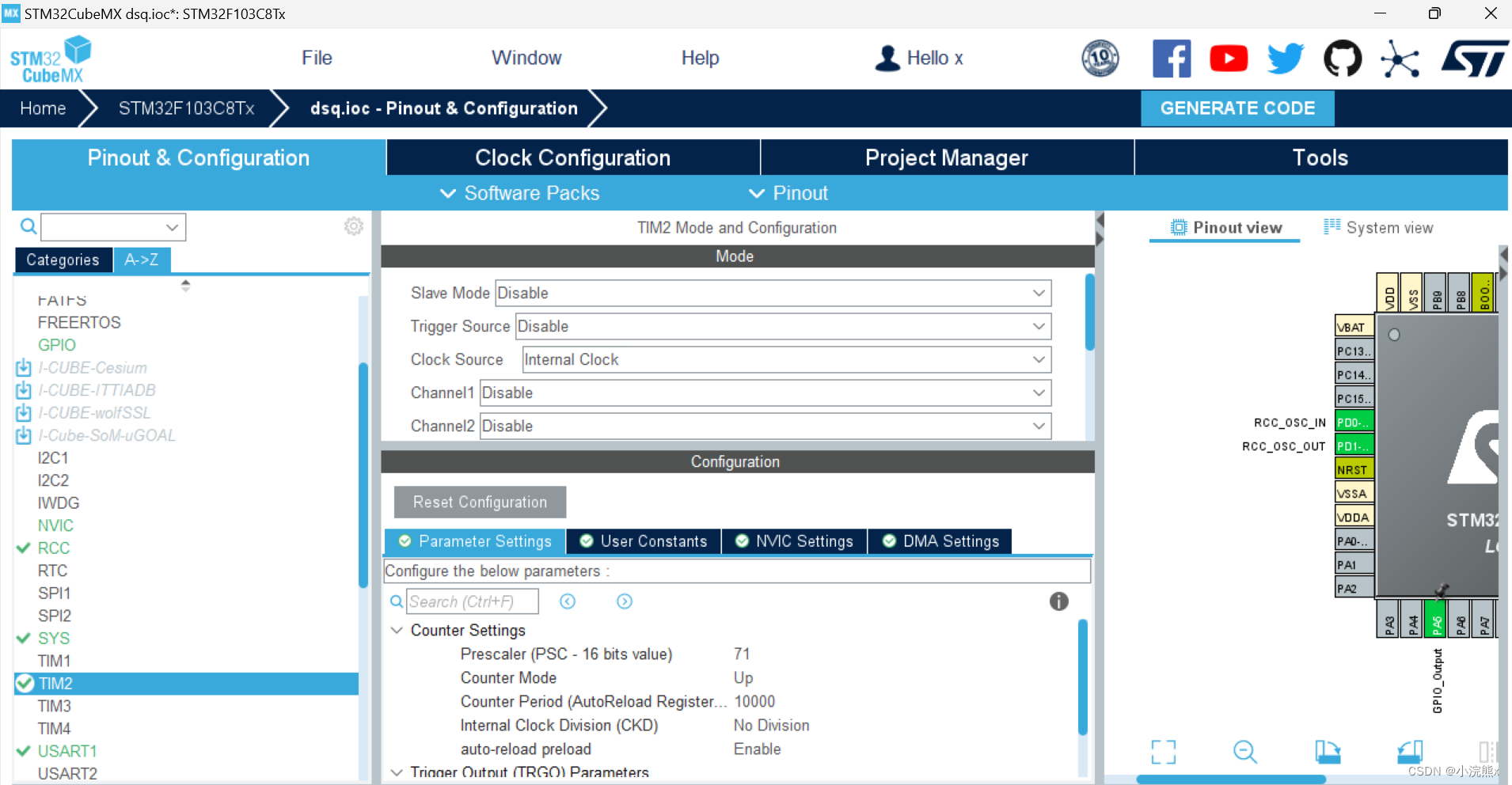The width and height of the screenshot is (1512, 785).
Task: Click the Prescaler value 71
Action: [742, 654]
